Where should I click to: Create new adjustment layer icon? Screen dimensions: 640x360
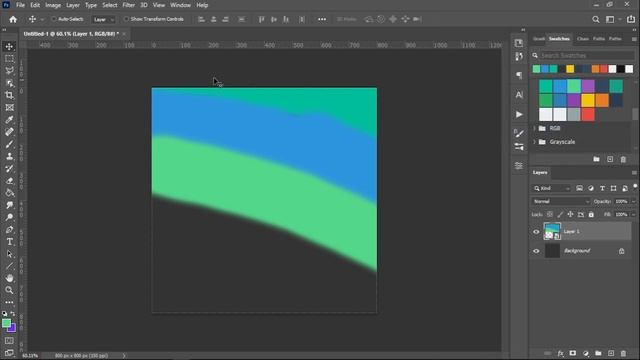586,353
